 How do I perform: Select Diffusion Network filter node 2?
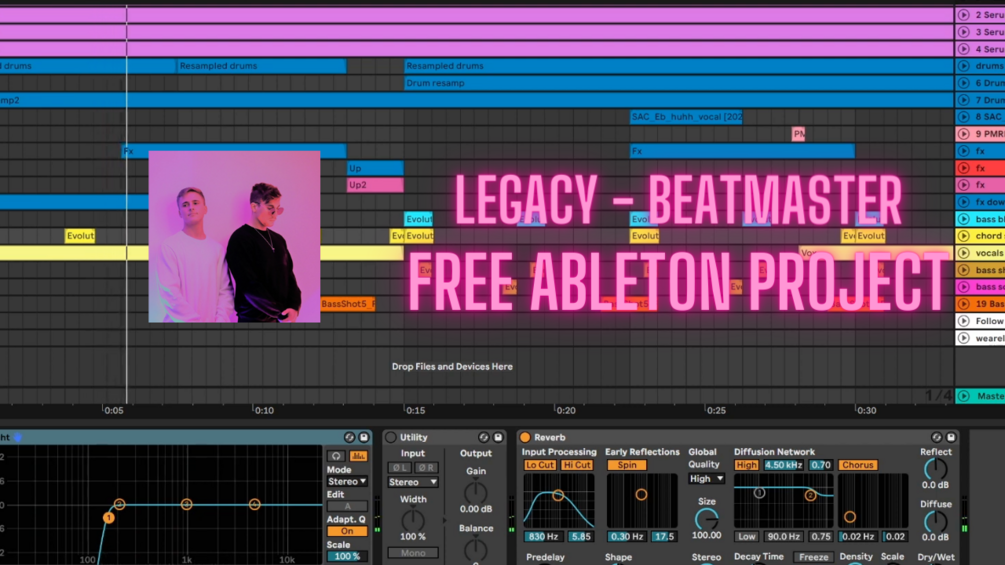click(810, 495)
